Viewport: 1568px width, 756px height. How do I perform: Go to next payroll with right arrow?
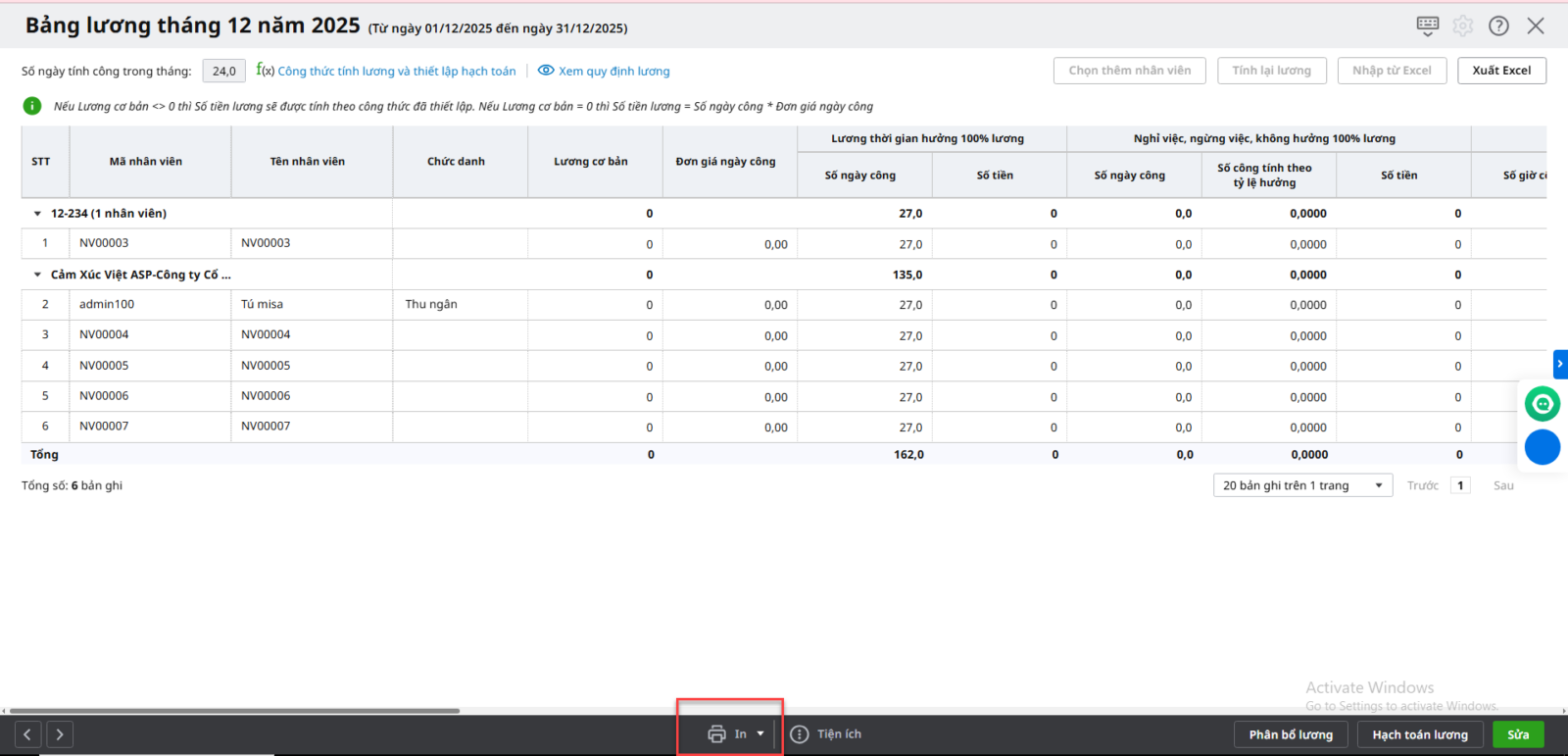[60, 734]
